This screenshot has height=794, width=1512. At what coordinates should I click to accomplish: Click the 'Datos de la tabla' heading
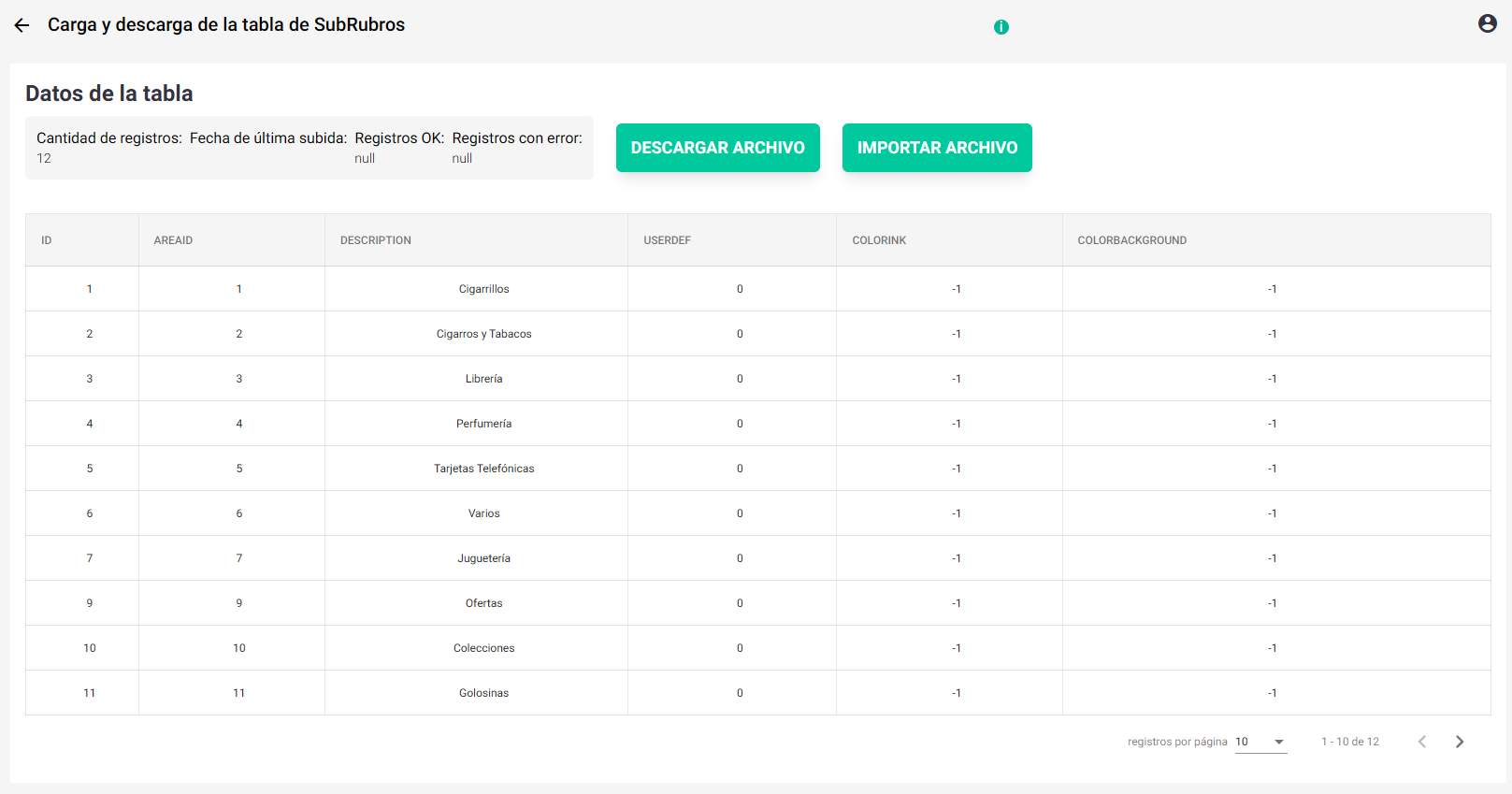[x=109, y=94]
